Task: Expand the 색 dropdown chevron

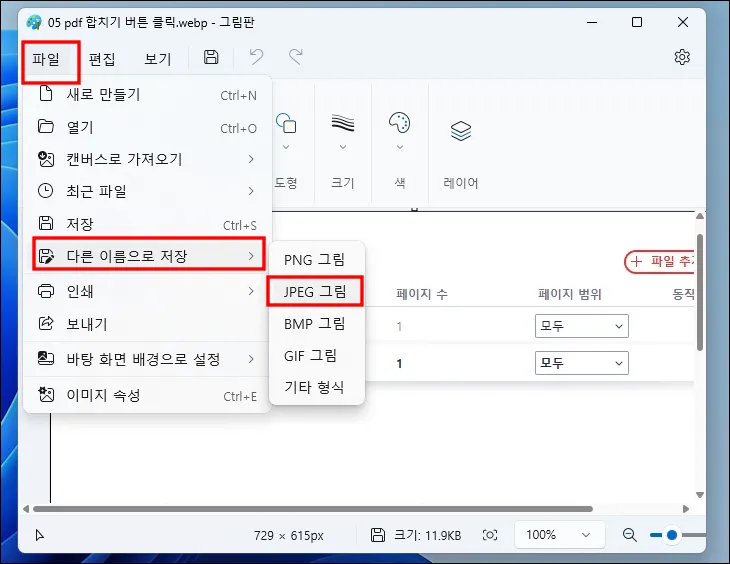Action: (x=399, y=147)
